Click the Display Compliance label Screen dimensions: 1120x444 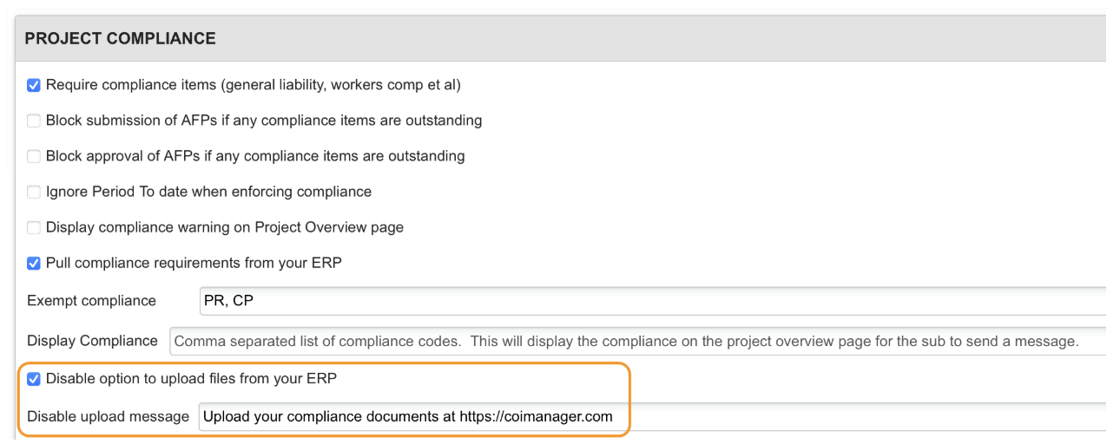point(92,341)
